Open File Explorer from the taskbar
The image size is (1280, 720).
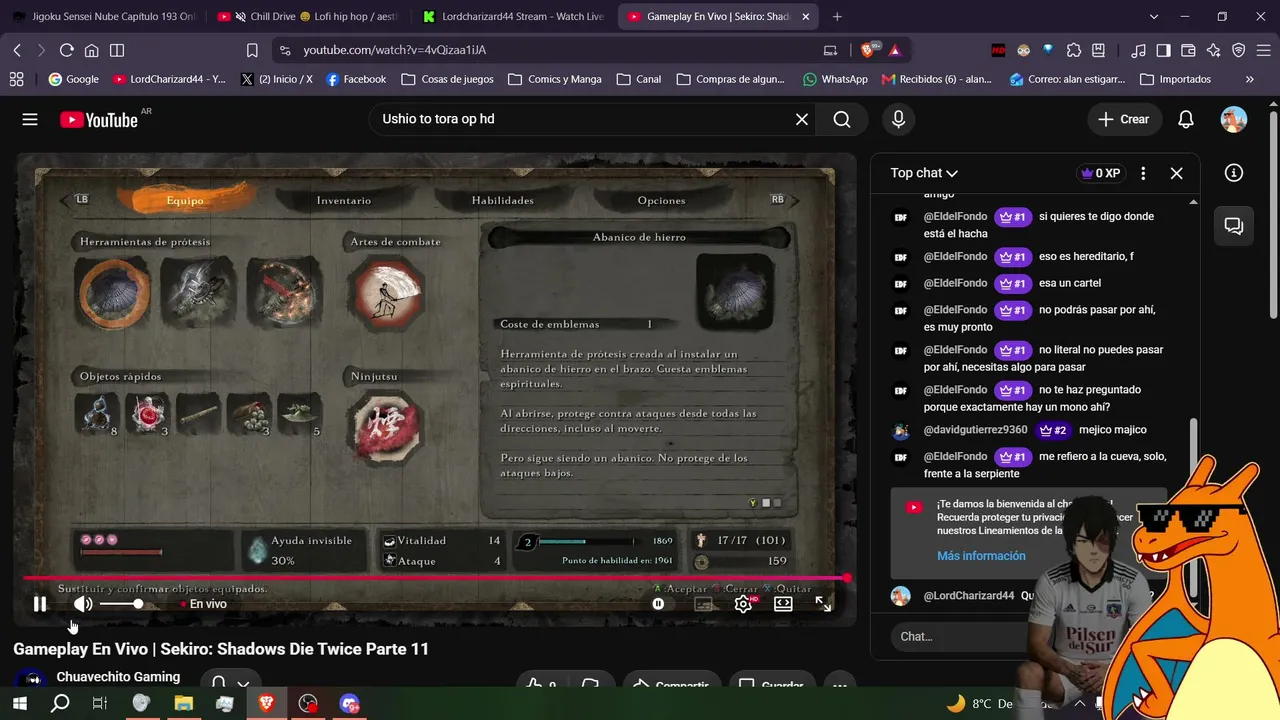pyautogui.click(x=183, y=703)
